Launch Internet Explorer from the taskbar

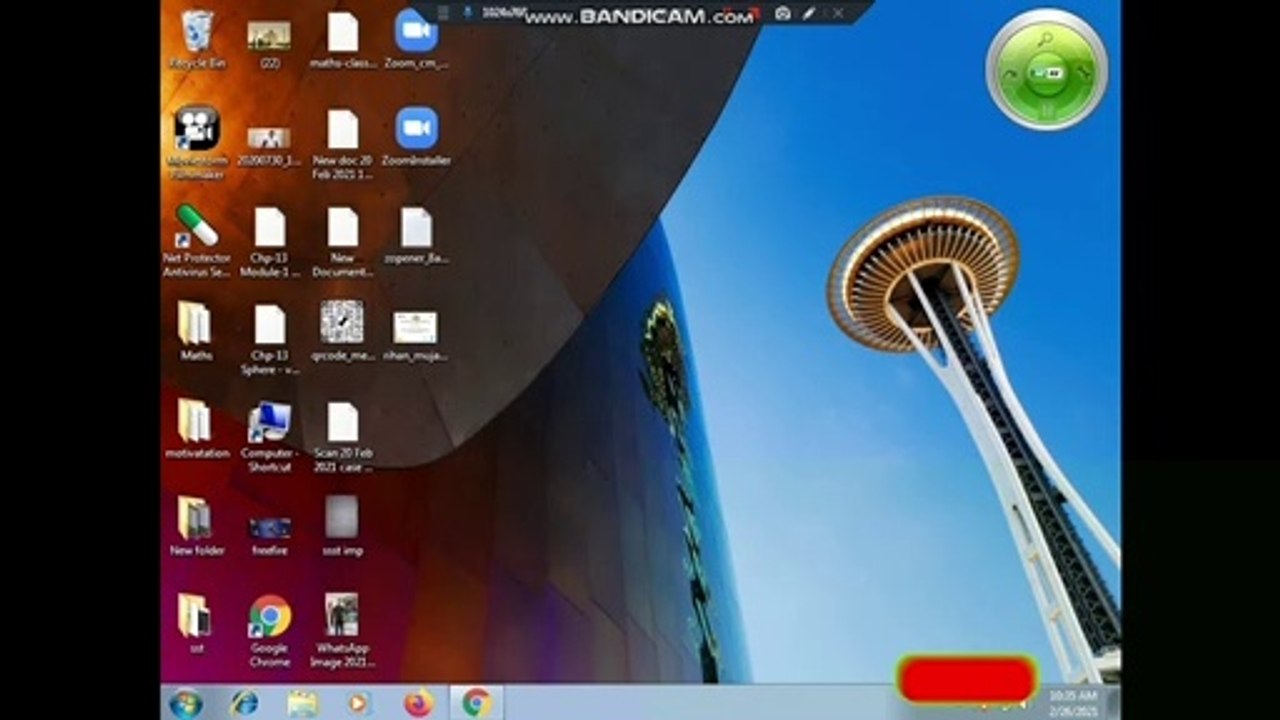coord(243,703)
